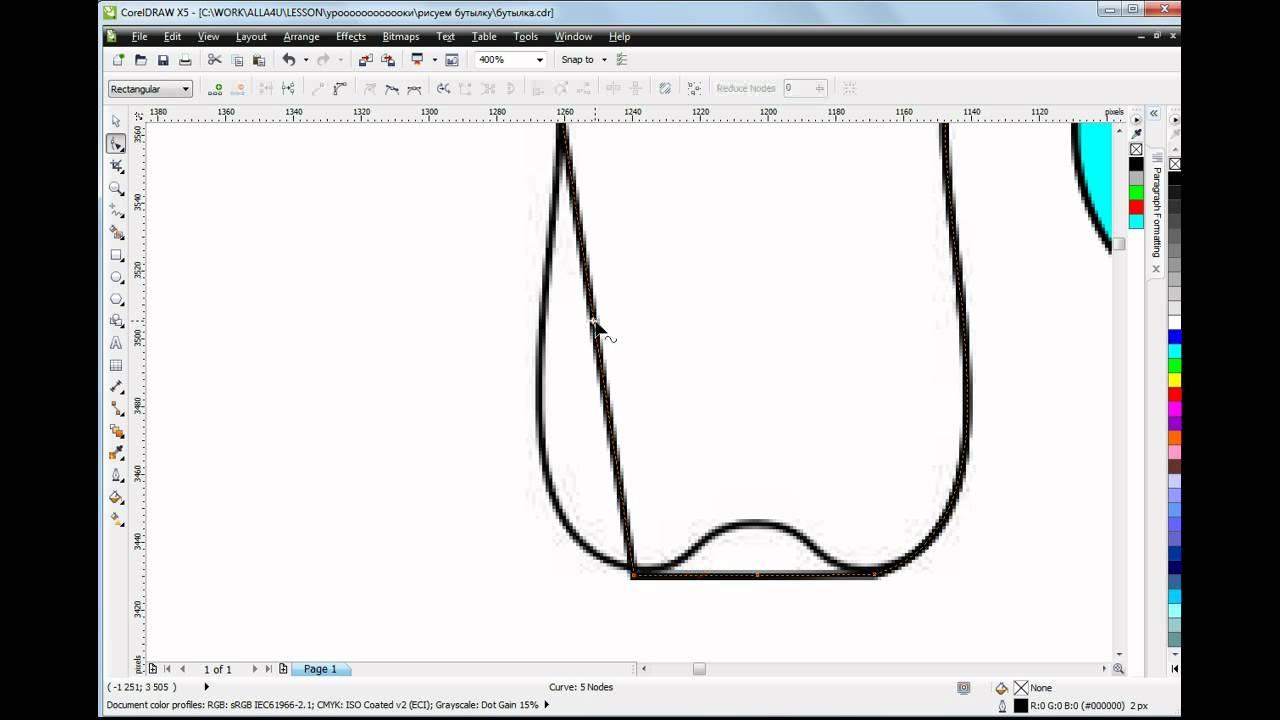Expand the docker panel chevrons
1280x720 pixels.
(1153, 113)
